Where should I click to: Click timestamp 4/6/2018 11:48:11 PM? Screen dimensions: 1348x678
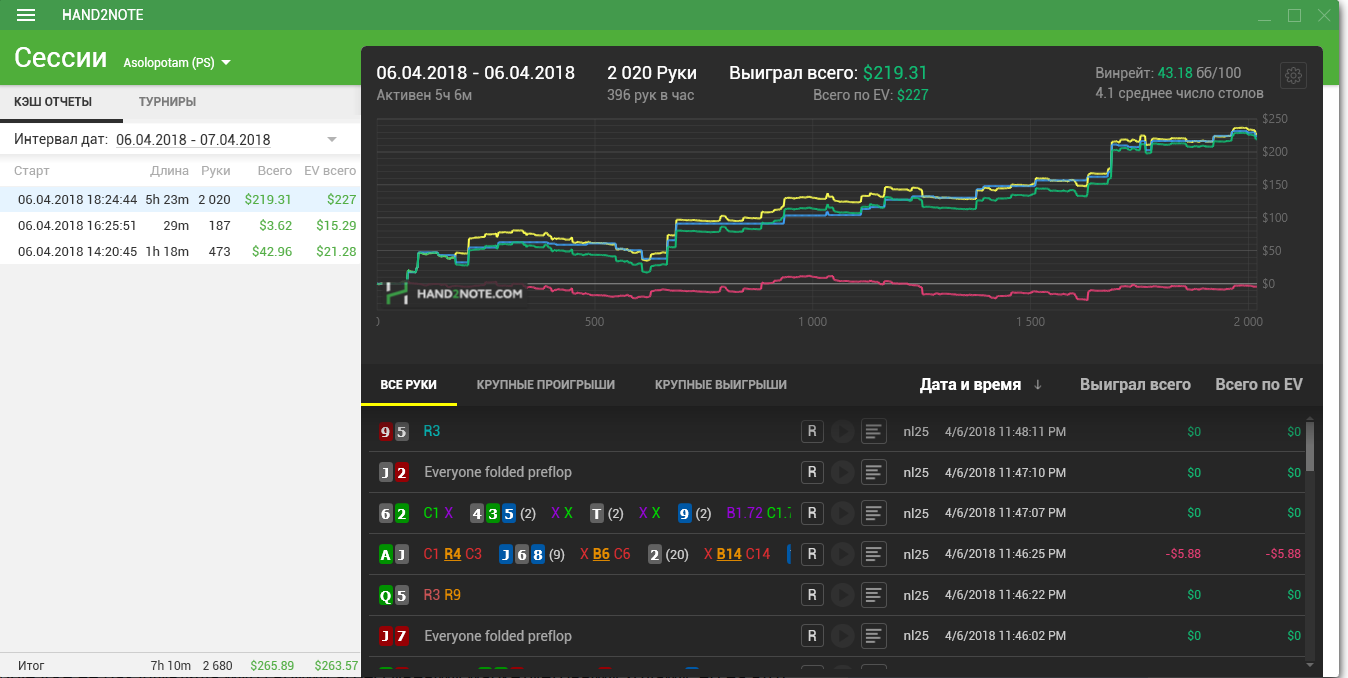tap(1005, 432)
